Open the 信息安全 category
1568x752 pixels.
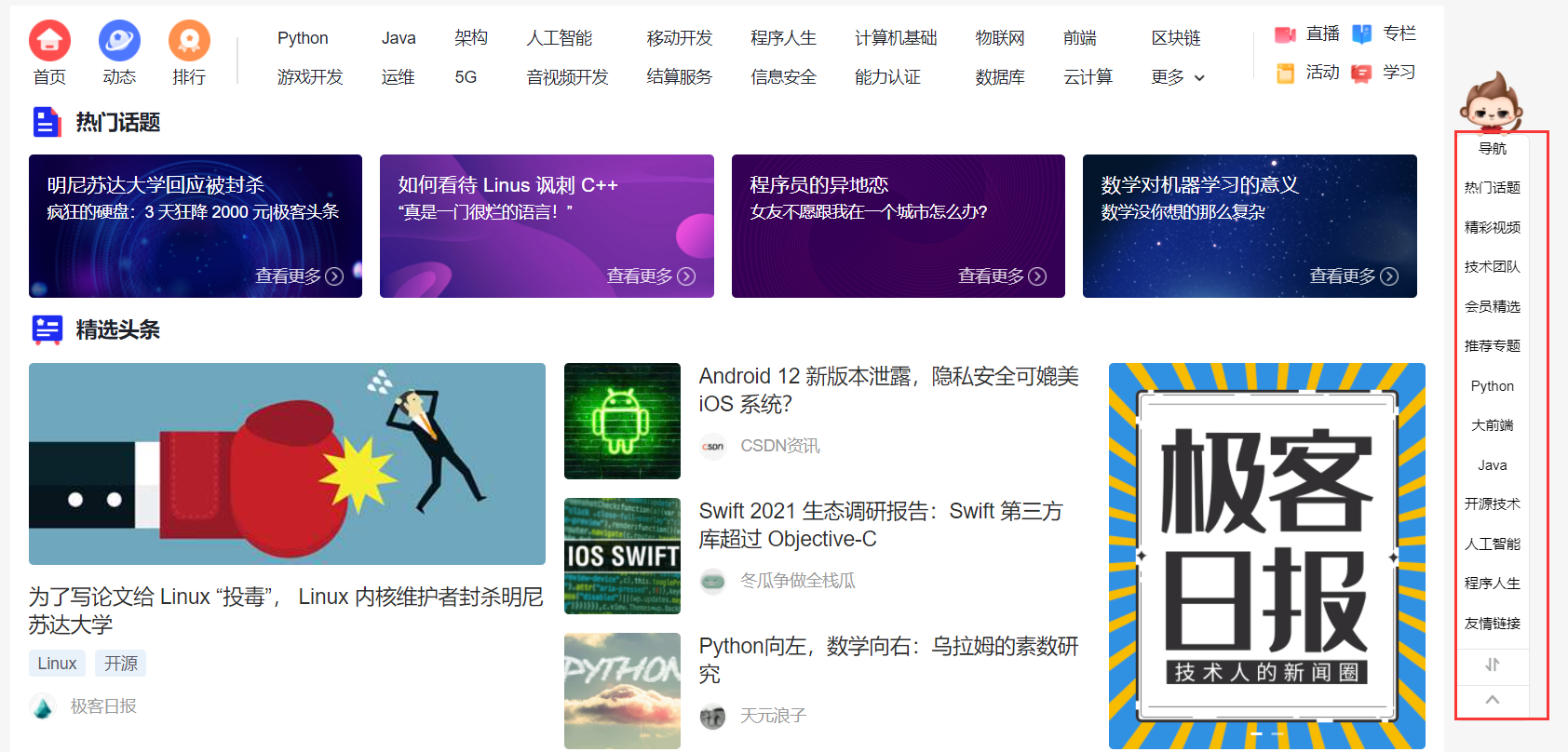(x=784, y=77)
